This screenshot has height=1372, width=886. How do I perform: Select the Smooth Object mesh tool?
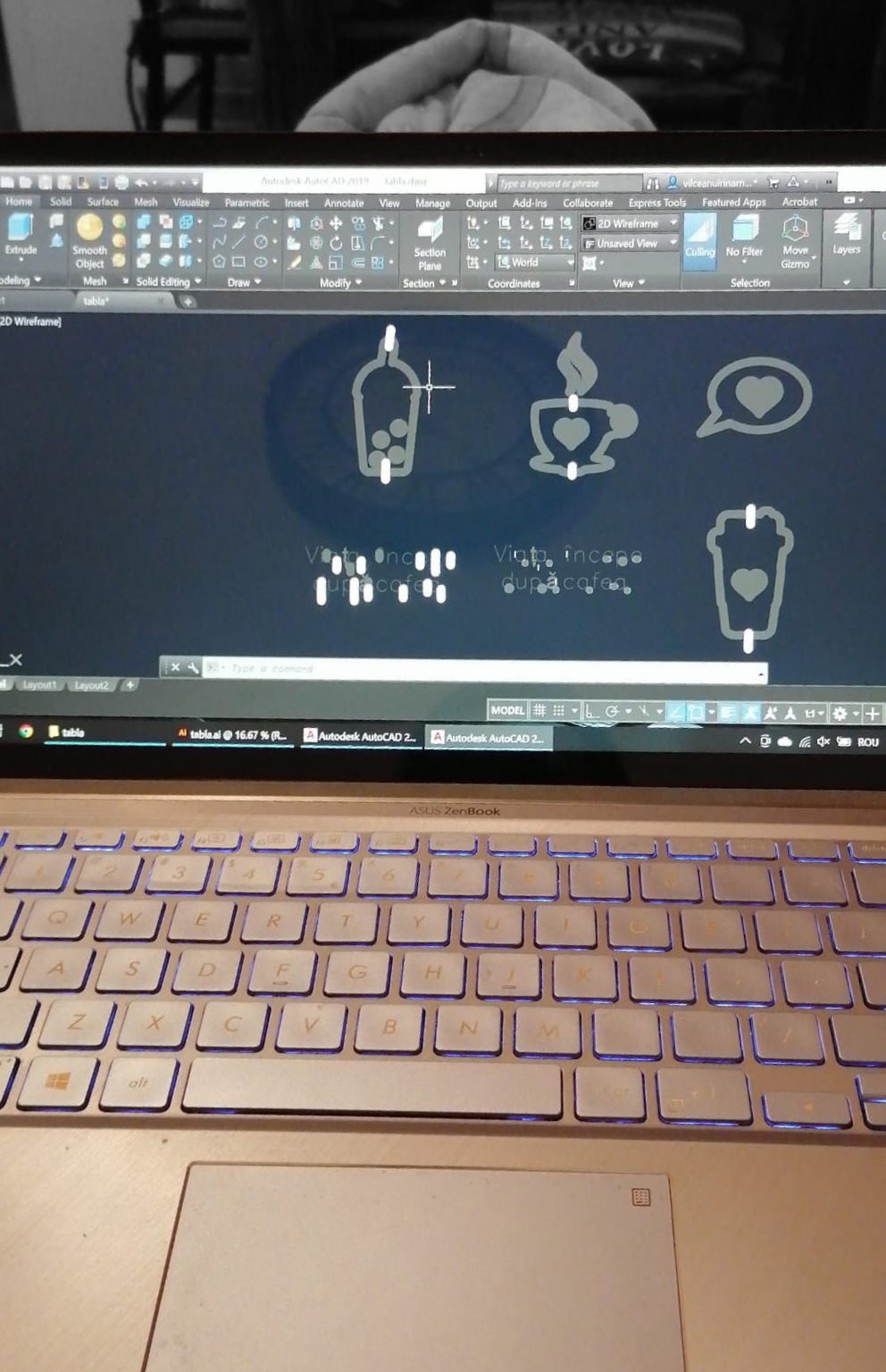click(x=89, y=239)
